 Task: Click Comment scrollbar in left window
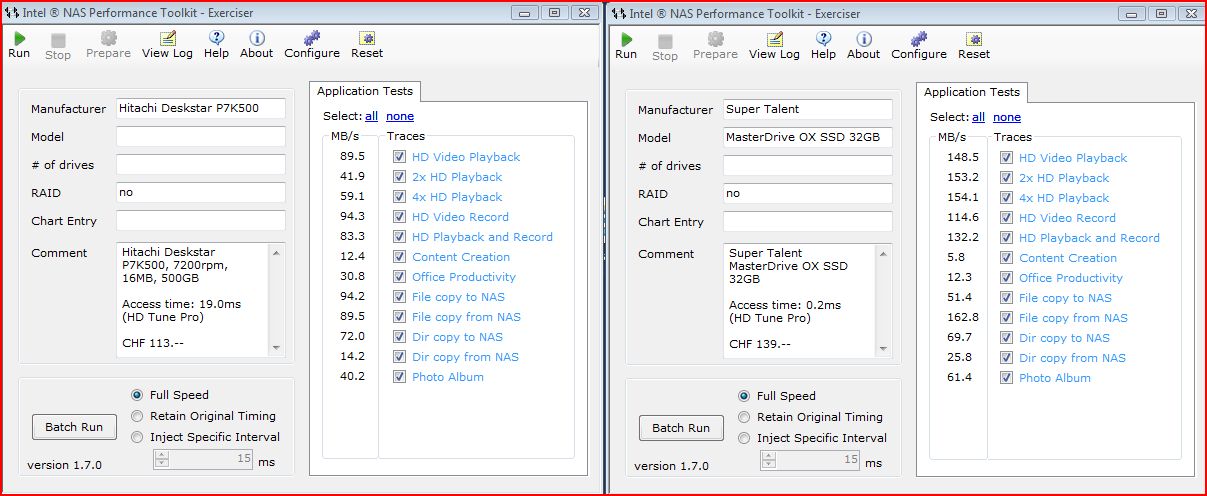point(277,298)
